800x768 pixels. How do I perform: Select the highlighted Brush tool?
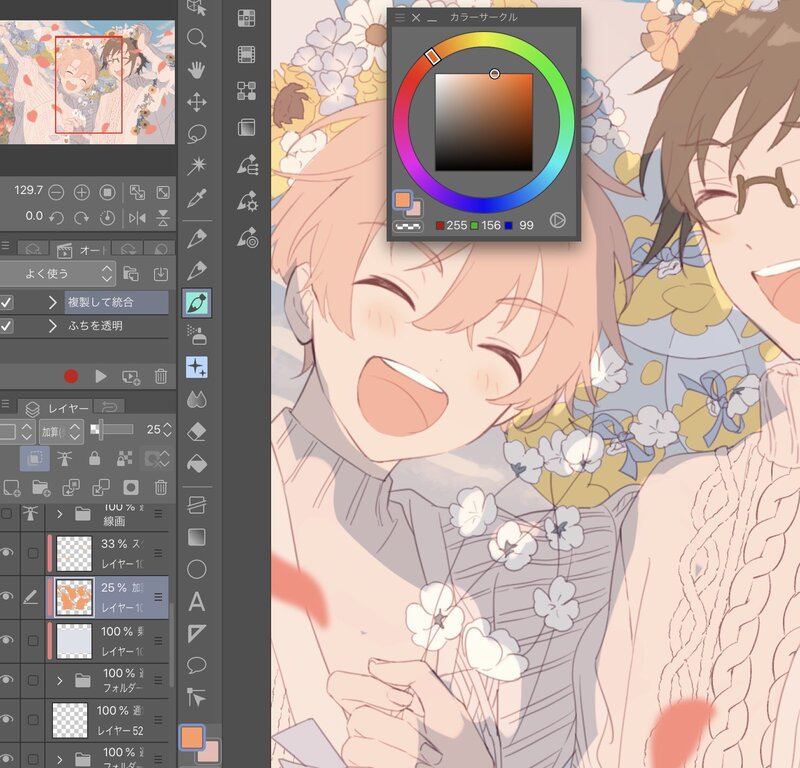(197, 303)
